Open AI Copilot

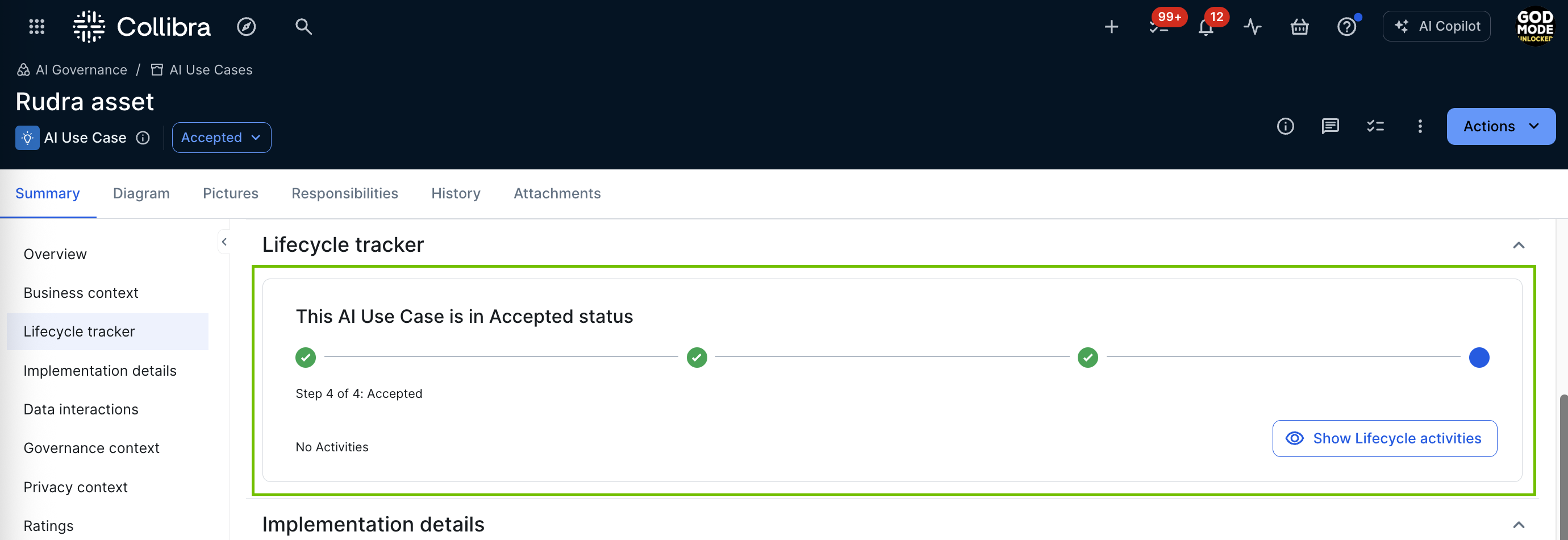point(1436,26)
